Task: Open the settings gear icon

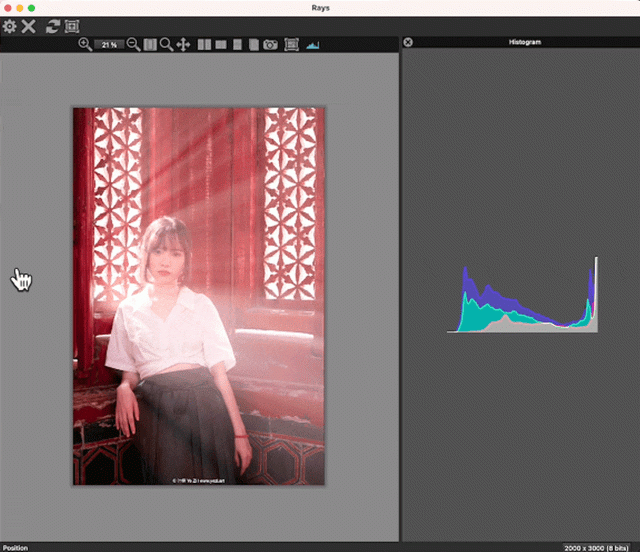Action: [9, 27]
